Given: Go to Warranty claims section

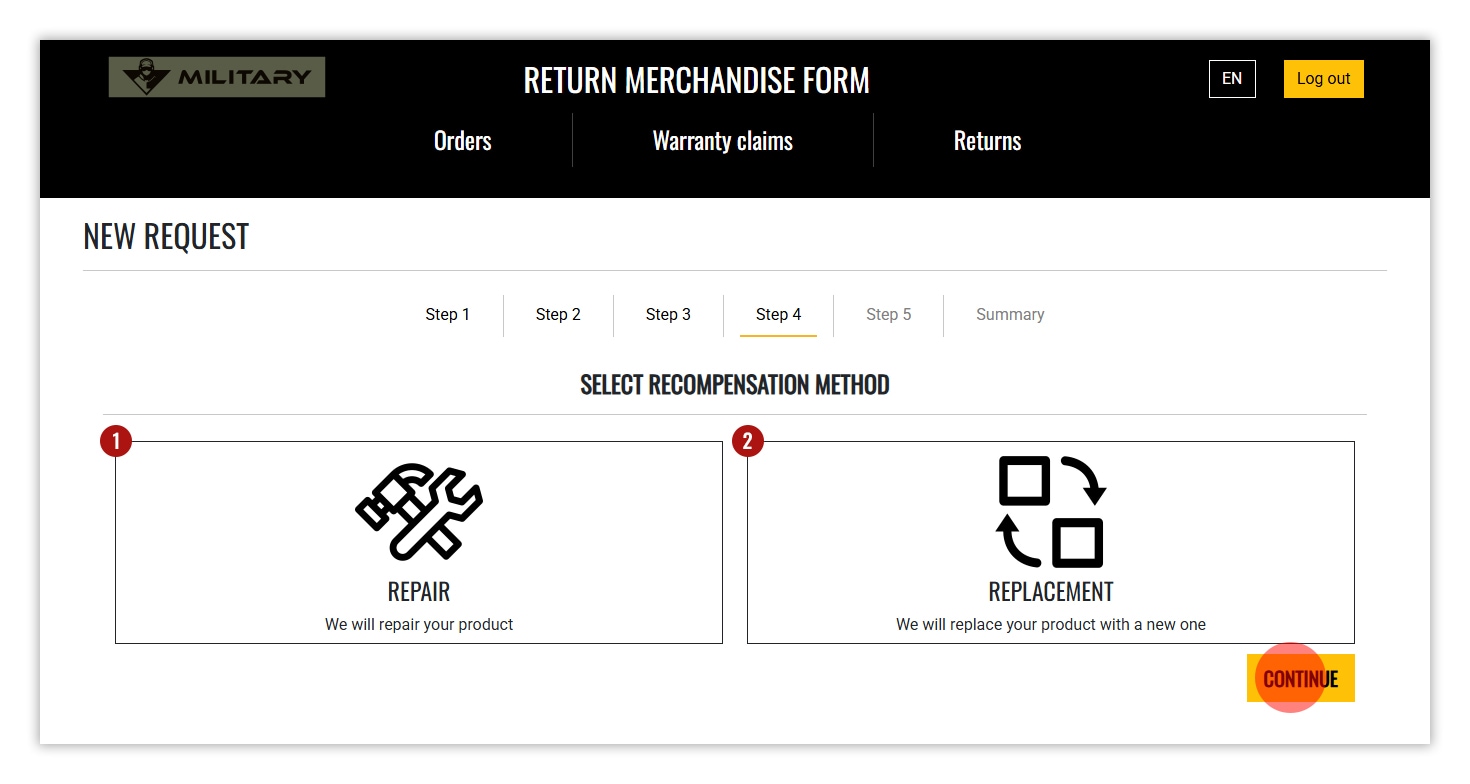Looking at the screenshot, I should 723,141.
